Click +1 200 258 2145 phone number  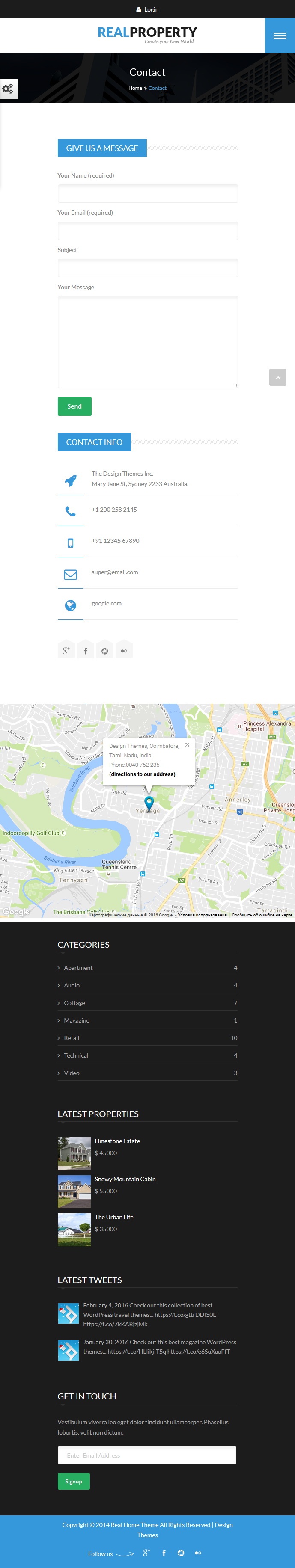pos(114,510)
